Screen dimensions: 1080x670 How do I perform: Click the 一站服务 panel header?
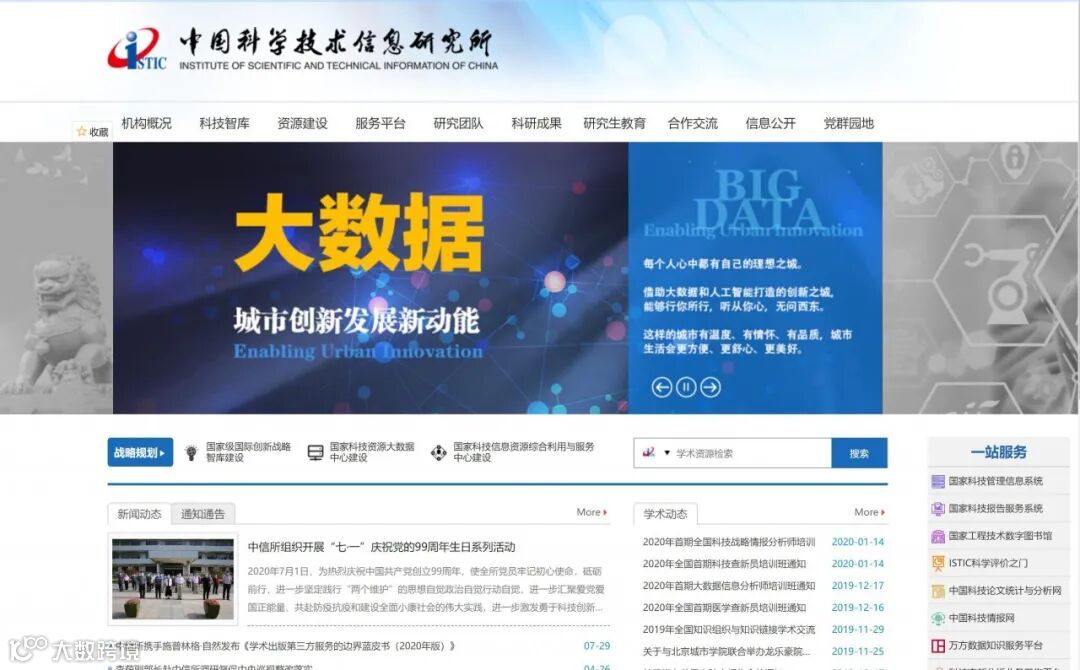(998, 452)
